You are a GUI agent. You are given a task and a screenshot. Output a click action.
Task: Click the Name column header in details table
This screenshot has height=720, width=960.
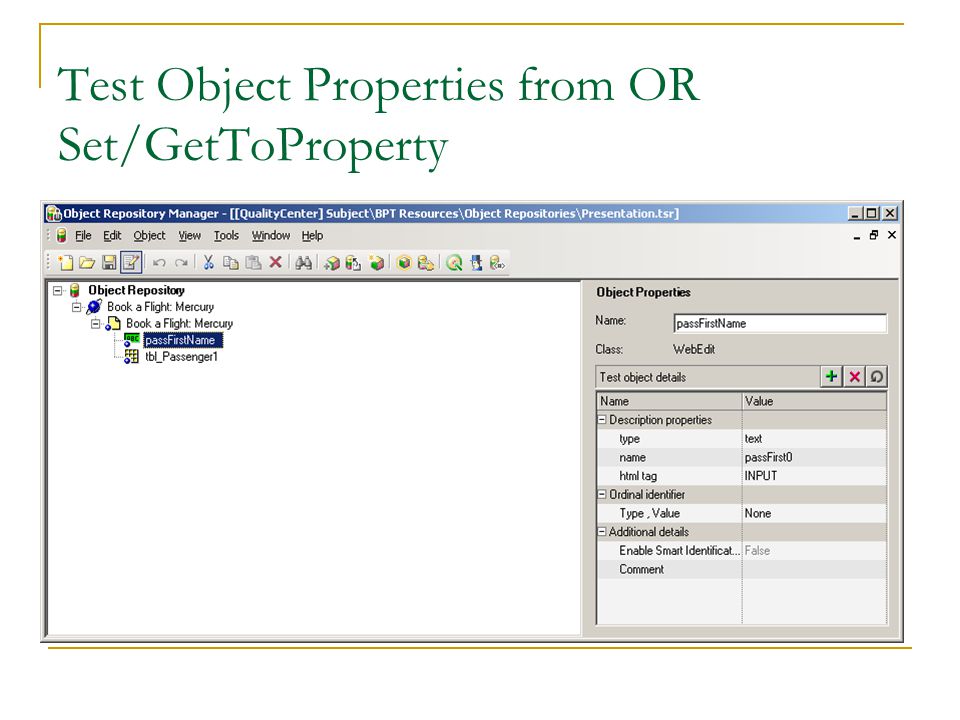coord(669,401)
